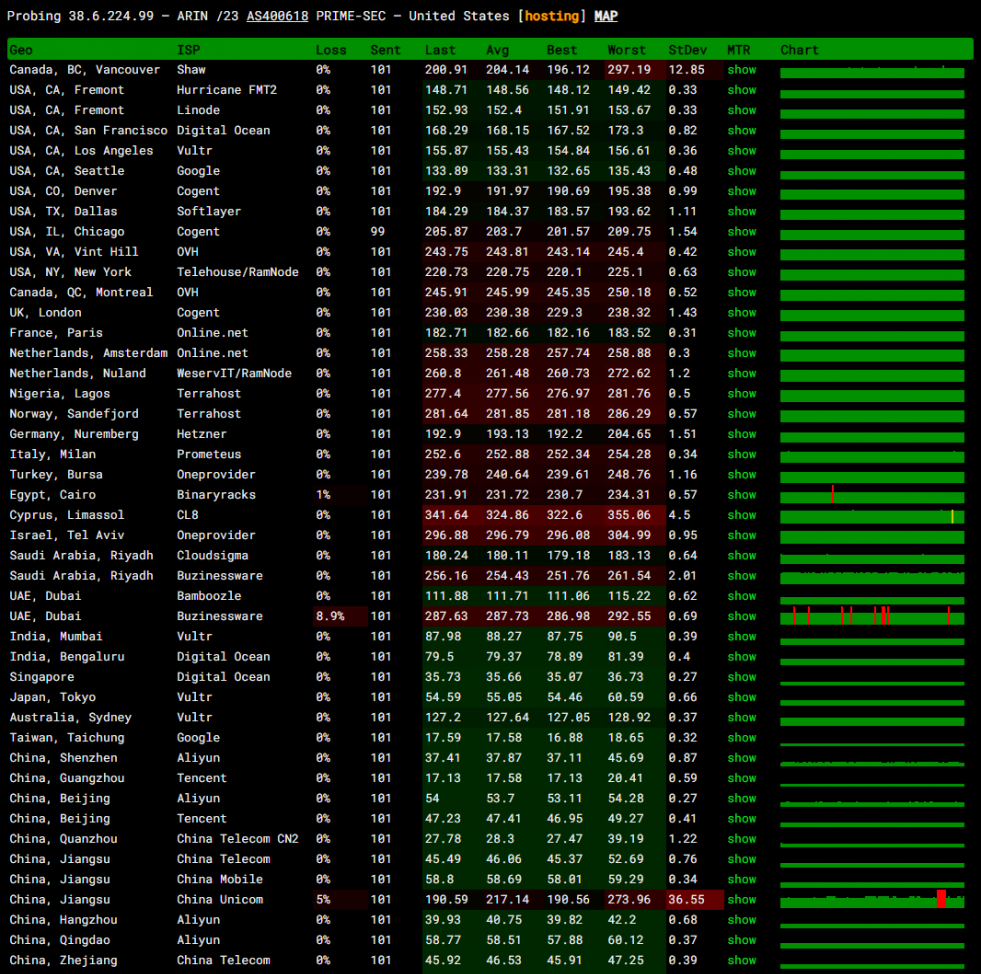Image resolution: width=981 pixels, height=974 pixels.
Task: Show MTR for Bengaluru Digital Ocean
Action: click(x=741, y=657)
